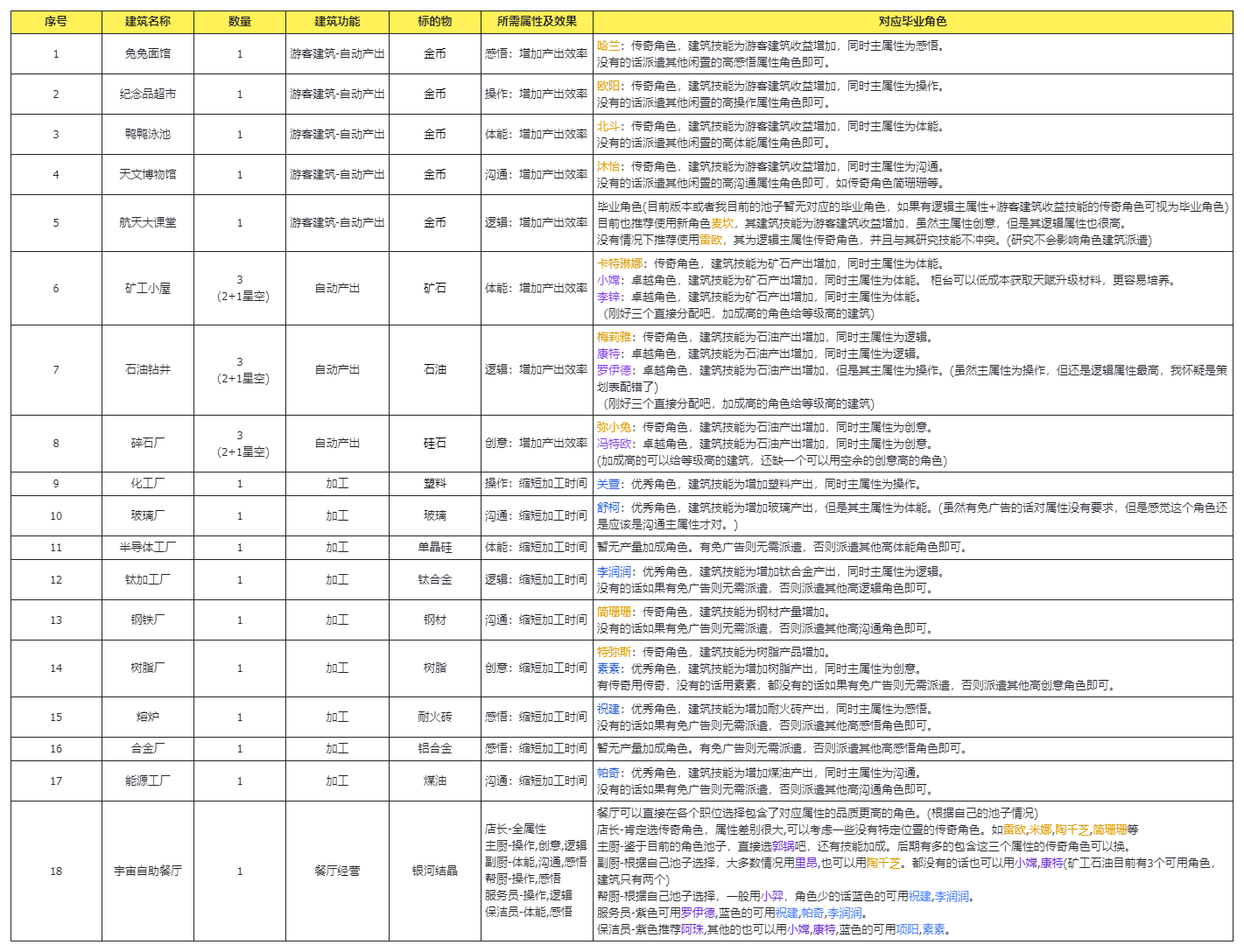Select the 3 (2+1星空) quantity for 矿工小屋
Viewport: 1244px width, 952px height.
point(240,289)
